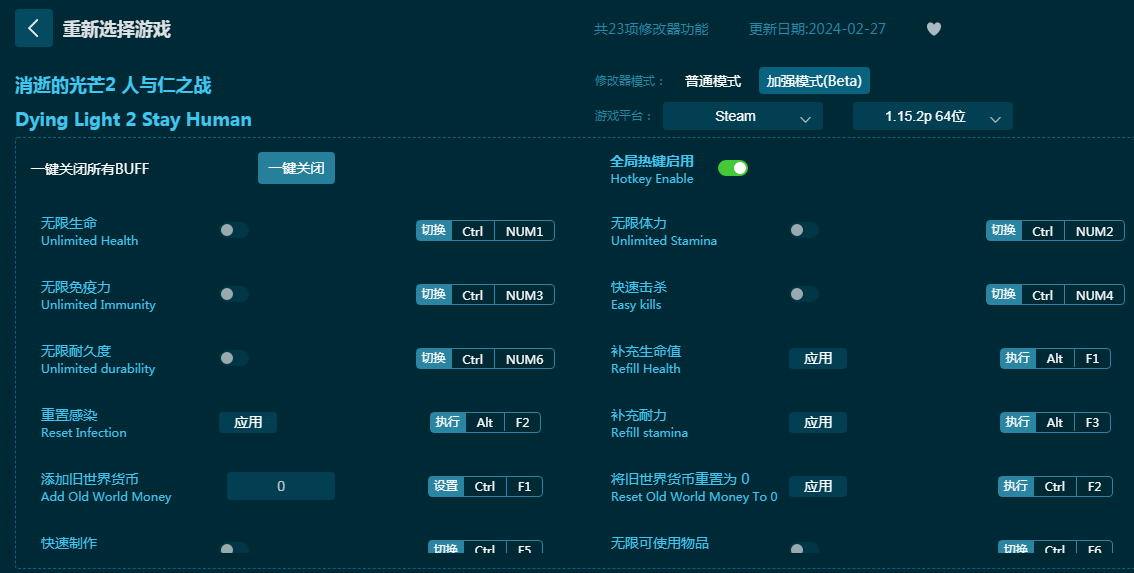This screenshot has width=1134, height=573.
Task: Turn on Unlimited Immunity switch
Action: [x=234, y=294]
